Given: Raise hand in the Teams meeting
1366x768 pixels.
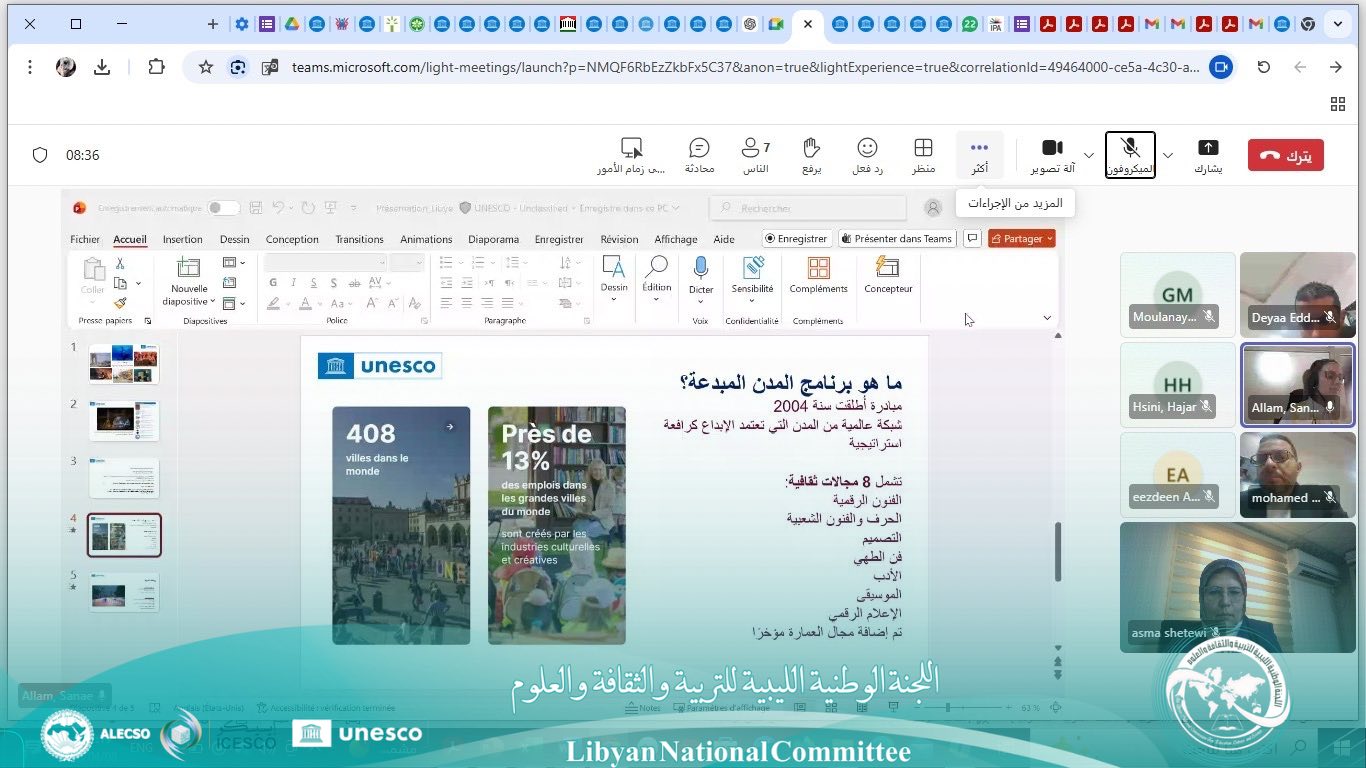Looking at the screenshot, I should [x=812, y=152].
